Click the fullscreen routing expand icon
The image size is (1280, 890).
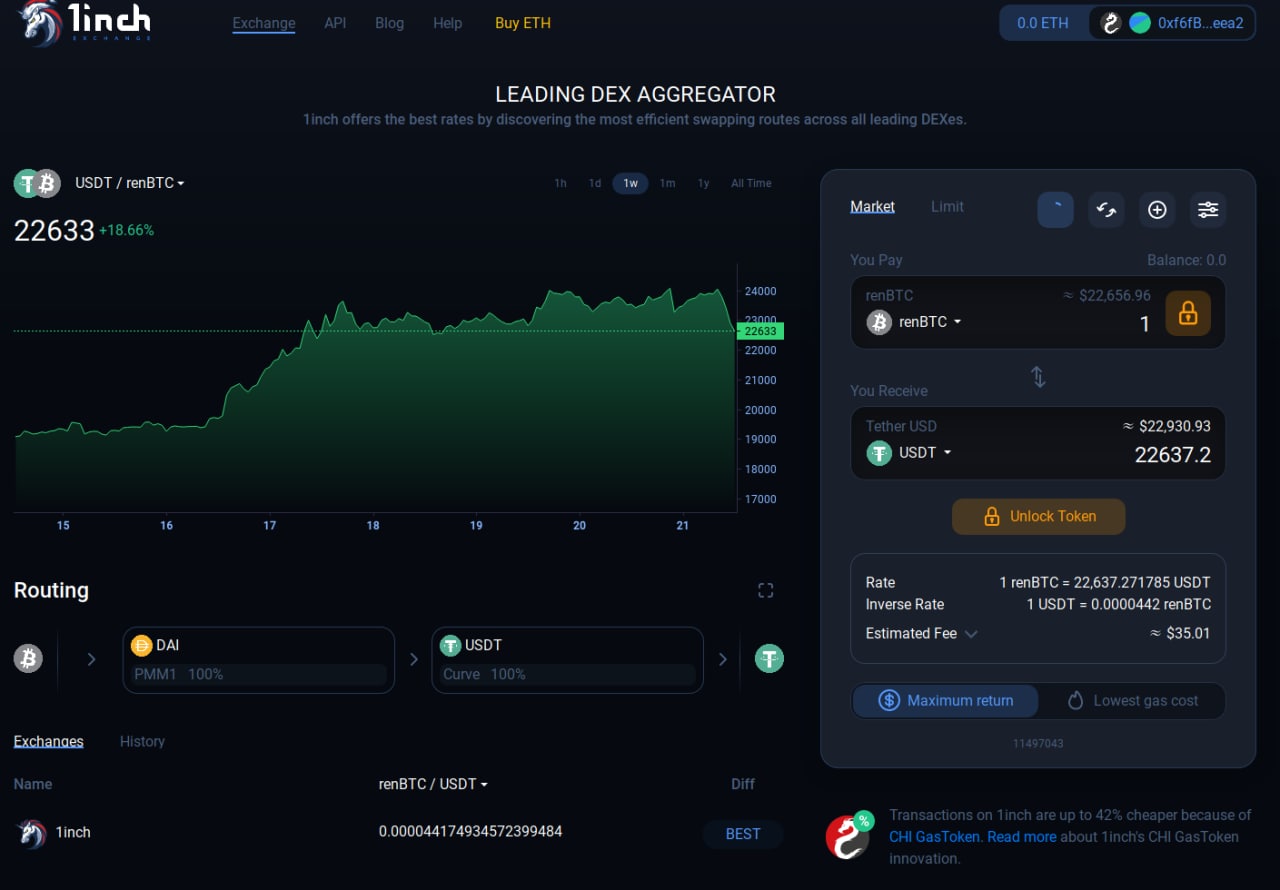[766, 590]
